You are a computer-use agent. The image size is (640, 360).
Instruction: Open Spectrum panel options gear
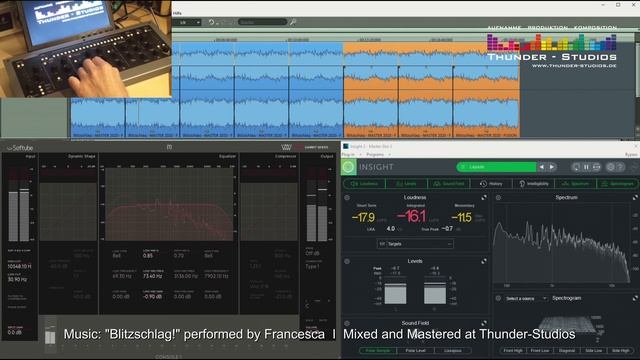pos(498,198)
